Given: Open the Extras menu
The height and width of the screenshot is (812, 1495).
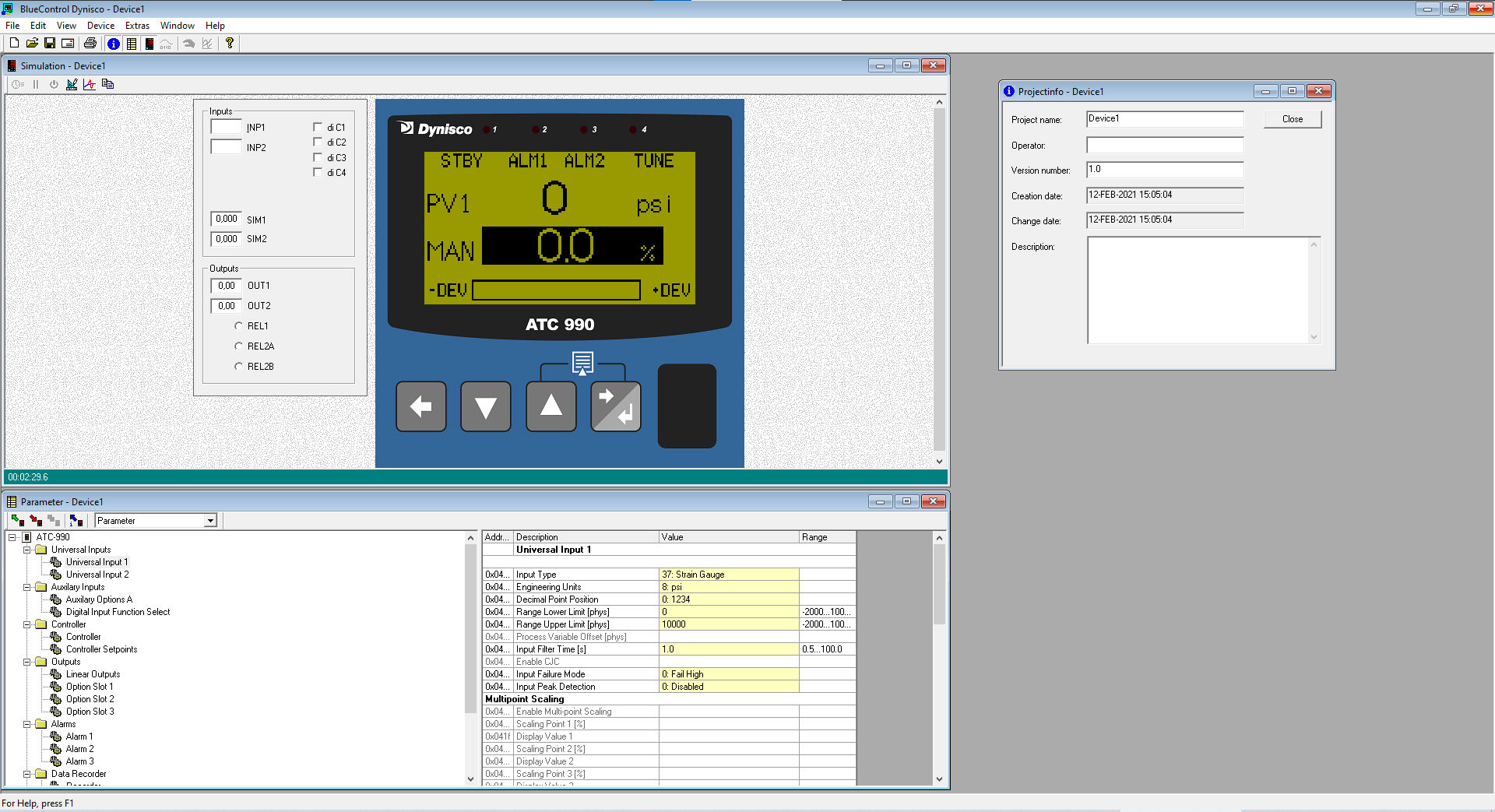Looking at the screenshot, I should pyautogui.click(x=137, y=26).
